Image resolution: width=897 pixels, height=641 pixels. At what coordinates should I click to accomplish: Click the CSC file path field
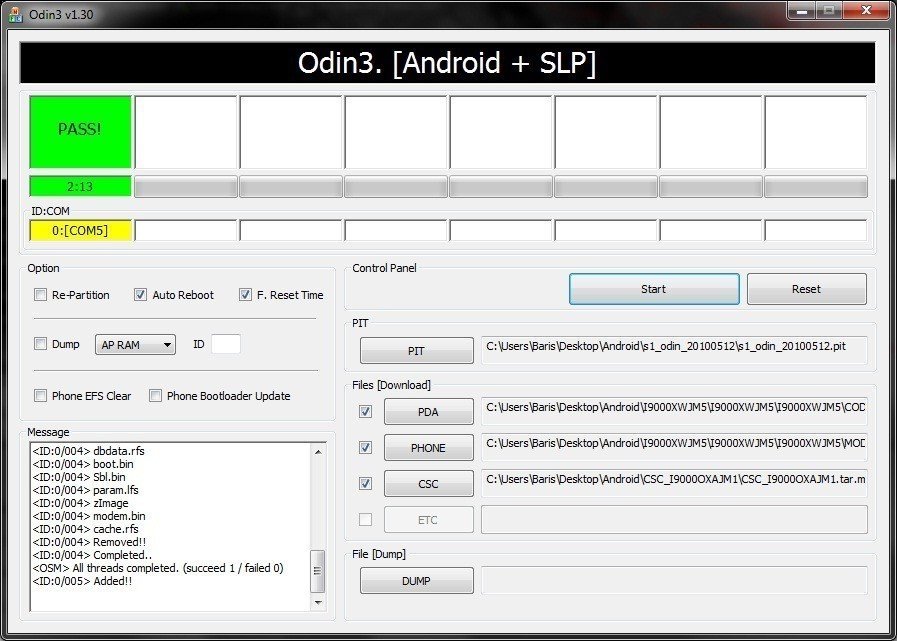point(674,483)
